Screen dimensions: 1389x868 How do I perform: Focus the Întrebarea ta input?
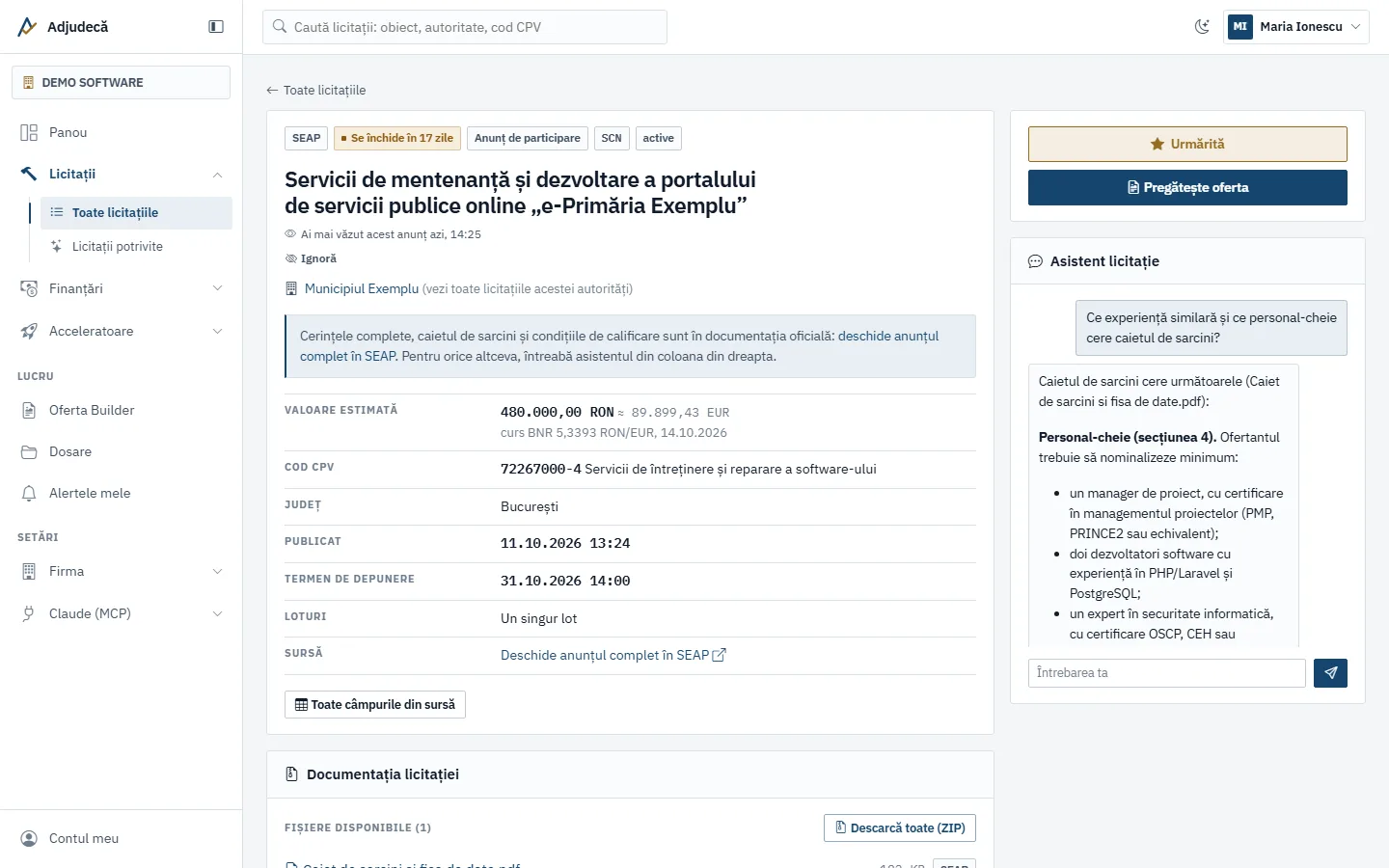click(x=1167, y=673)
